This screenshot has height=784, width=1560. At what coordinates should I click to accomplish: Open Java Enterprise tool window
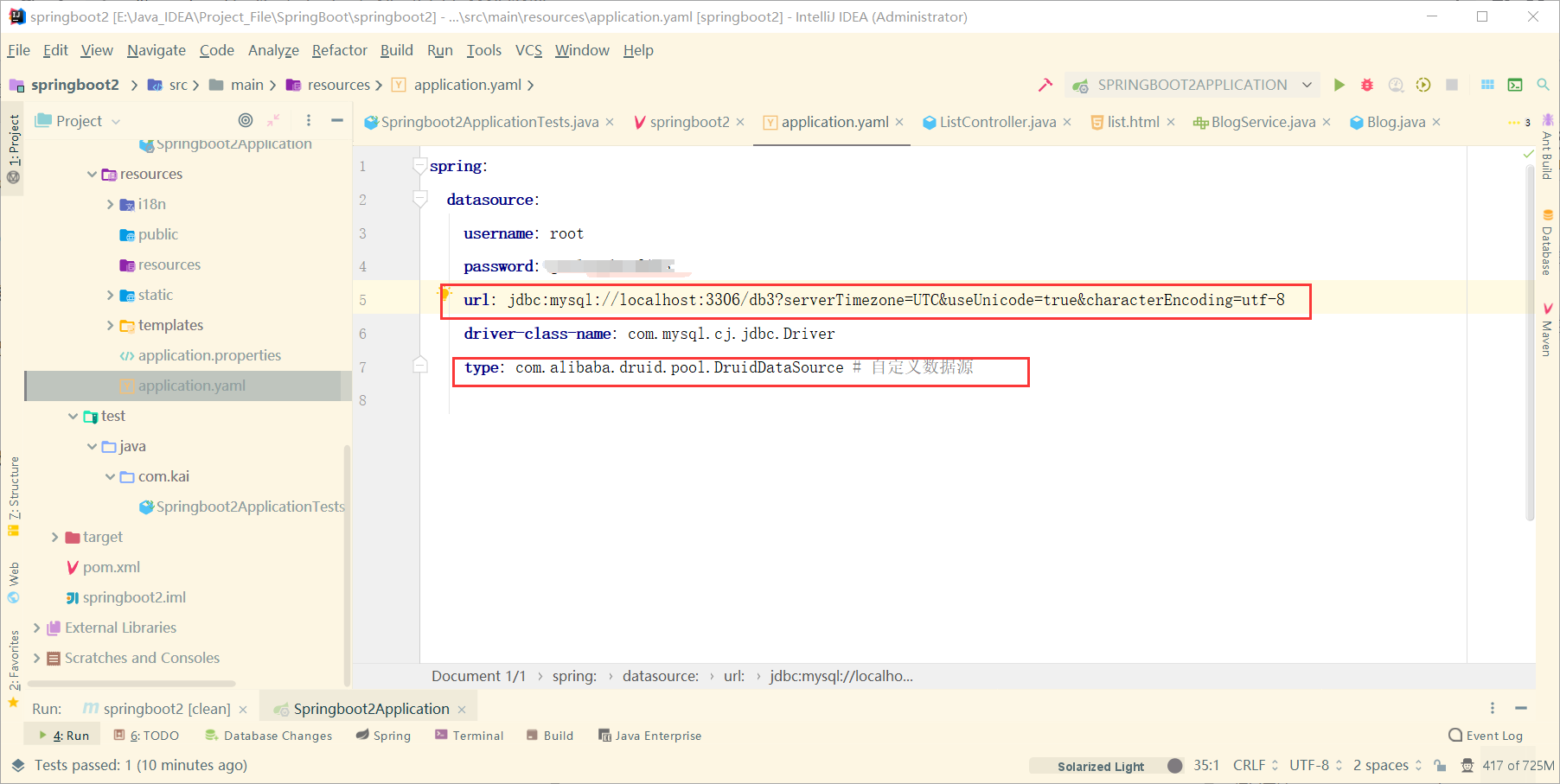tap(649, 736)
